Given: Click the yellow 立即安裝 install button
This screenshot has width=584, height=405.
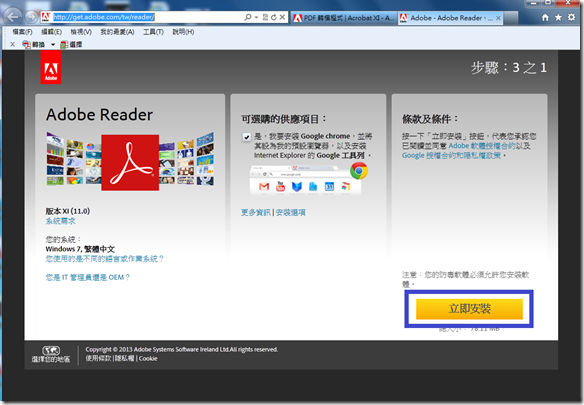Looking at the screenshot, I should tap(469, 309).
